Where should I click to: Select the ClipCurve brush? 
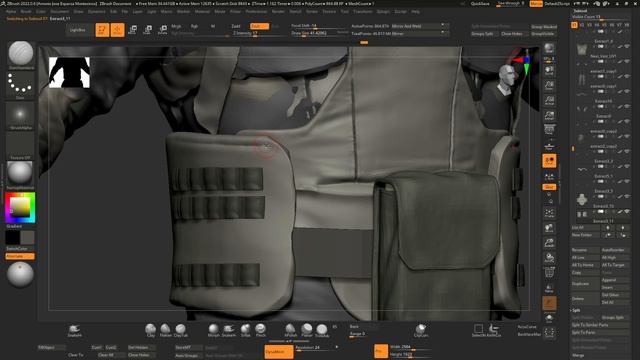(421, 330)
